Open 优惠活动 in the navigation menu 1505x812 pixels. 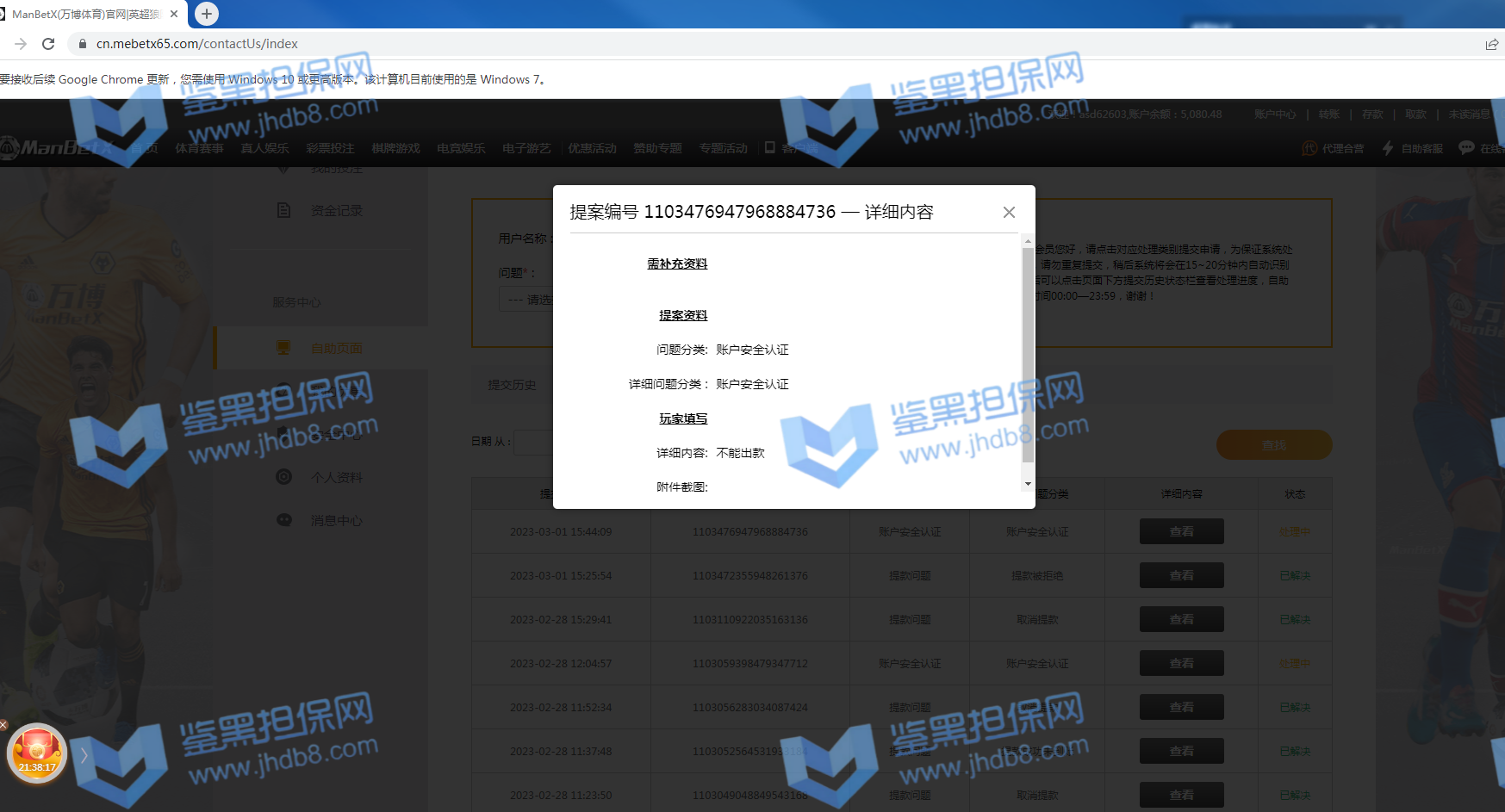[x=592, y=148]
